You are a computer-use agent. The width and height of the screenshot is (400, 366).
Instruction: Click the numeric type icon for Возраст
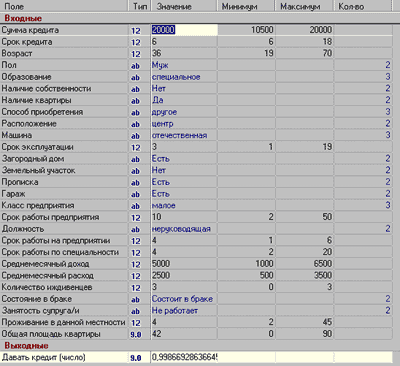136,54
